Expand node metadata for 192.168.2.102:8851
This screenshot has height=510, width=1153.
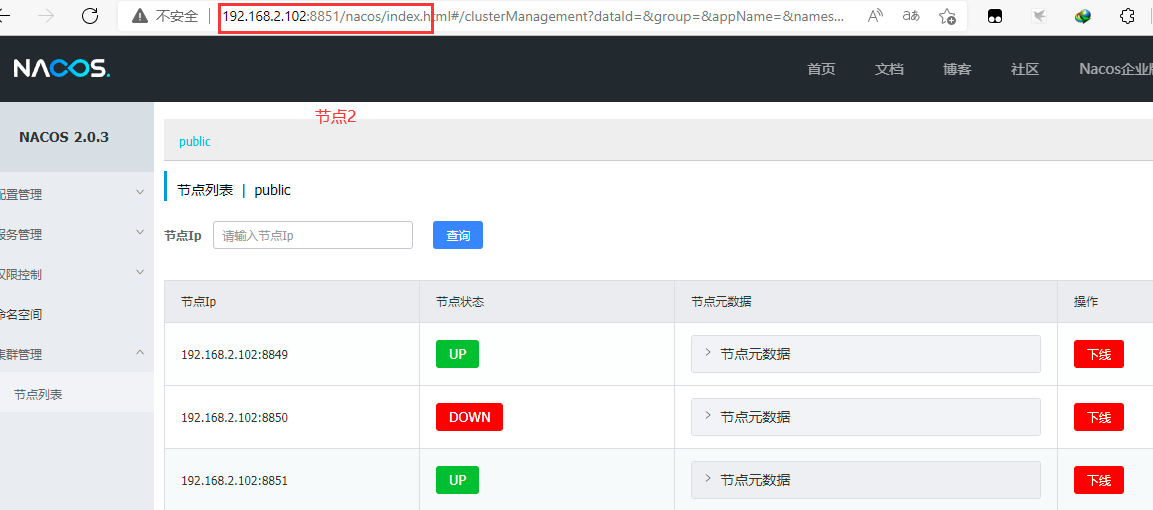[865, 480]
